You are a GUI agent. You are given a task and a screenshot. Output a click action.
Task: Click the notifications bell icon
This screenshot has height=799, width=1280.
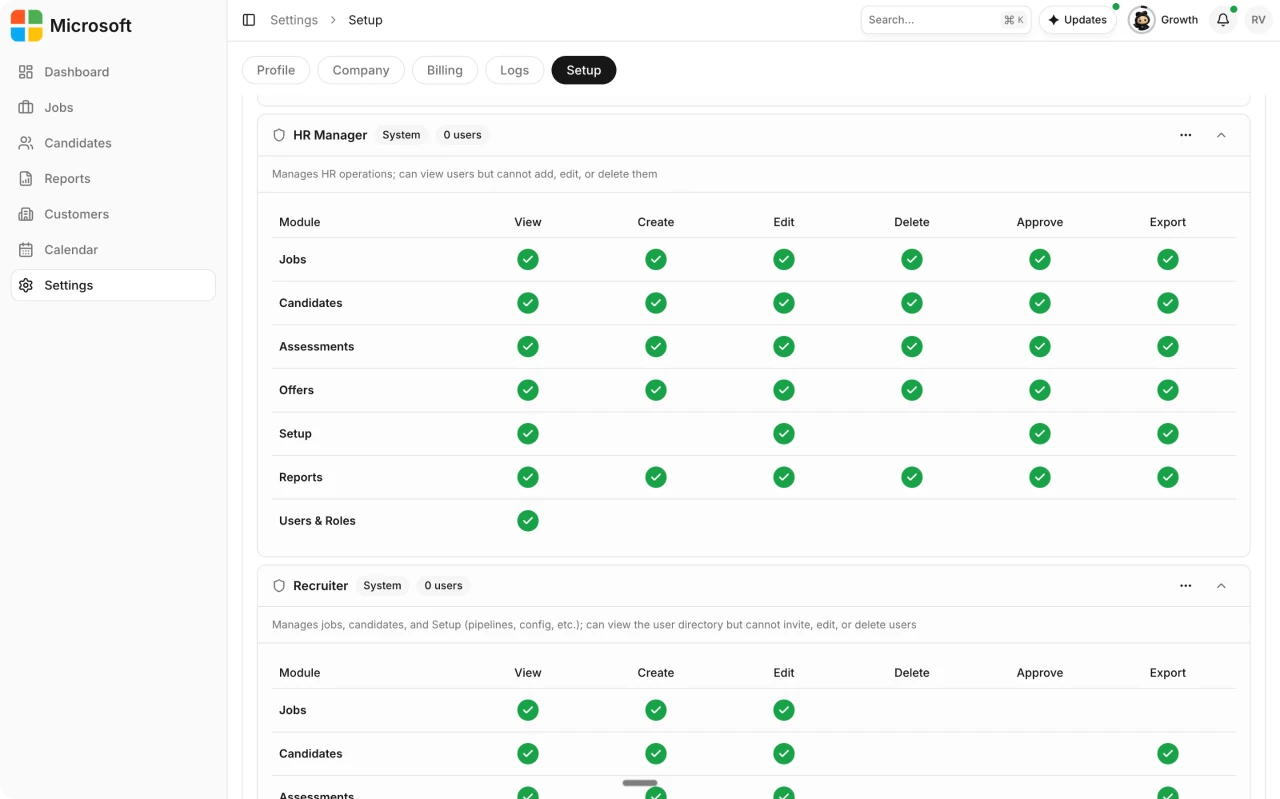click(x=1223, y=20)
